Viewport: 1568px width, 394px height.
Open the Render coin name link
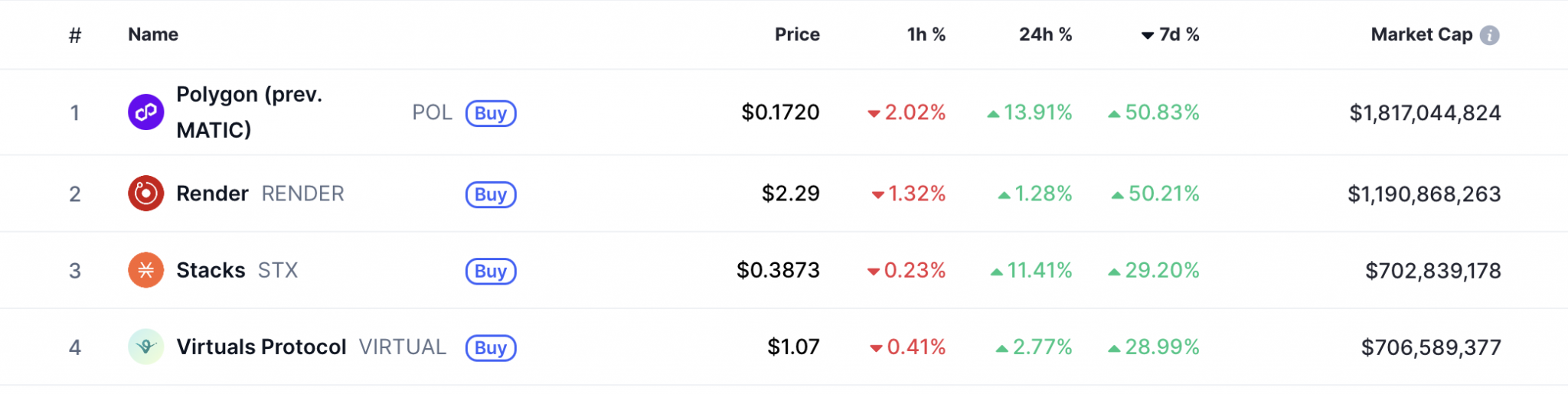coord(212,194)
